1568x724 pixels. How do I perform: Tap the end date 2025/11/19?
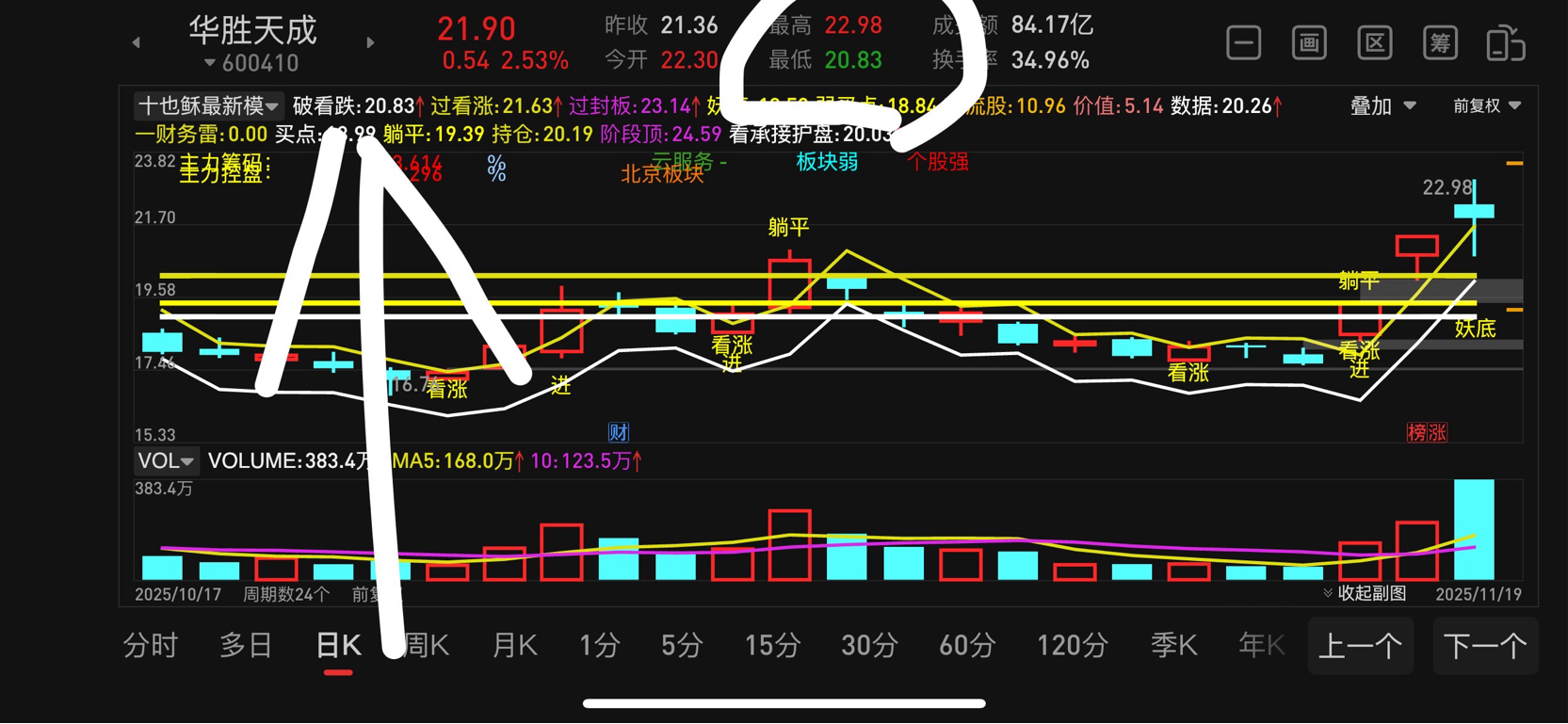(1479, 594)
